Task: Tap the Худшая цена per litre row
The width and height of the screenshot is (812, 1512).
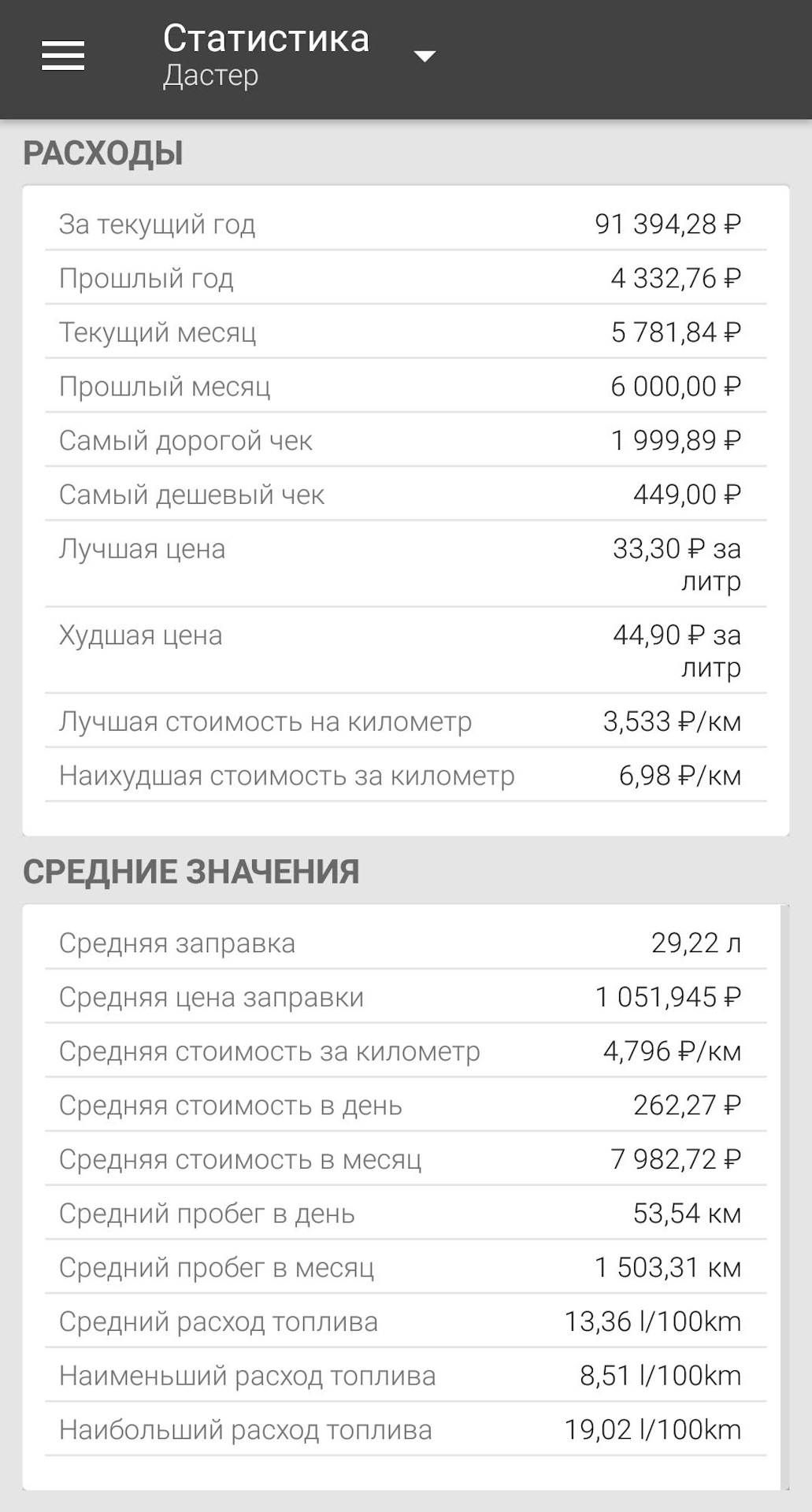Action: point(405,650)
